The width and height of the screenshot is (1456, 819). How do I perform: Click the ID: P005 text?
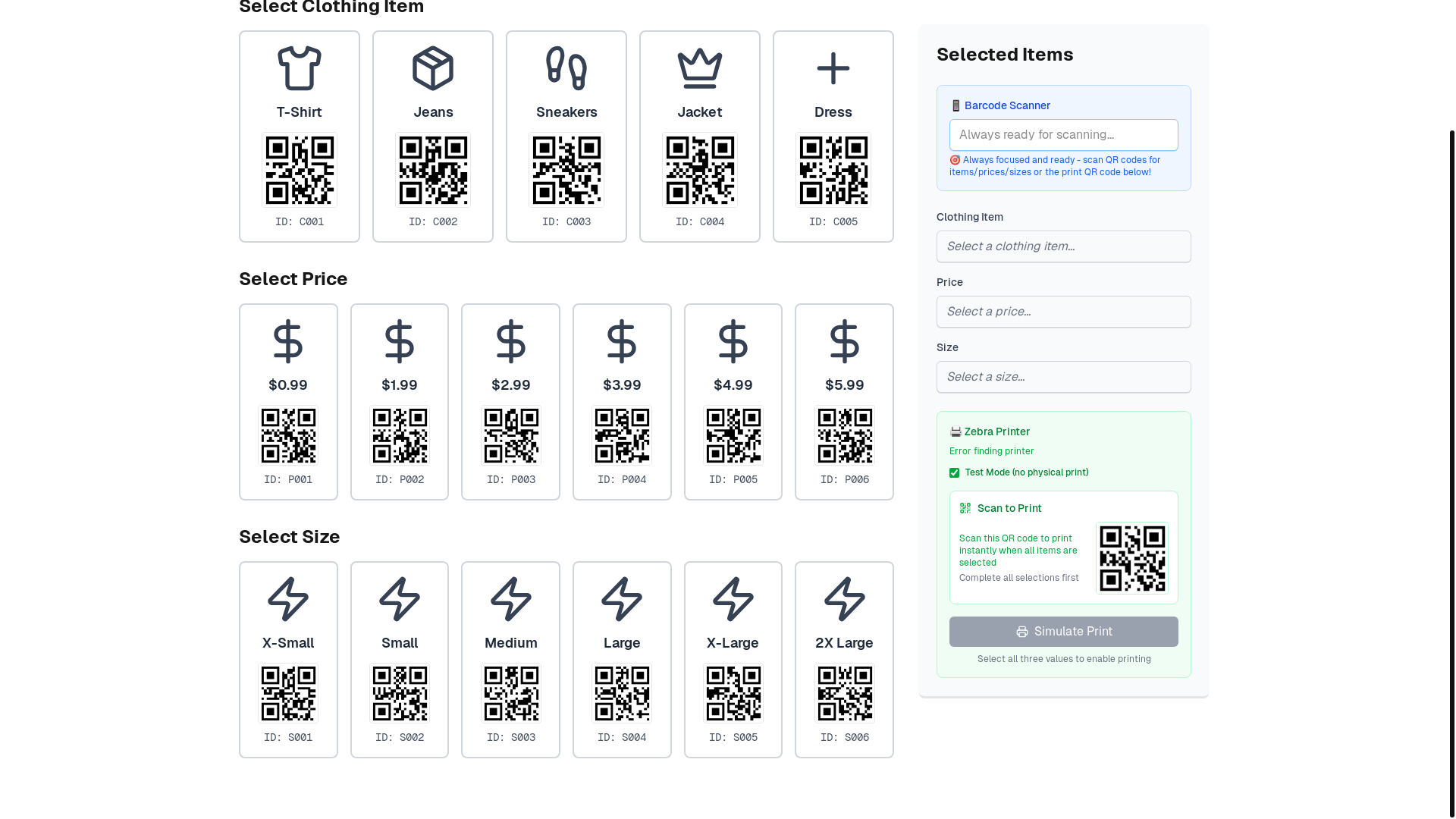733,480
